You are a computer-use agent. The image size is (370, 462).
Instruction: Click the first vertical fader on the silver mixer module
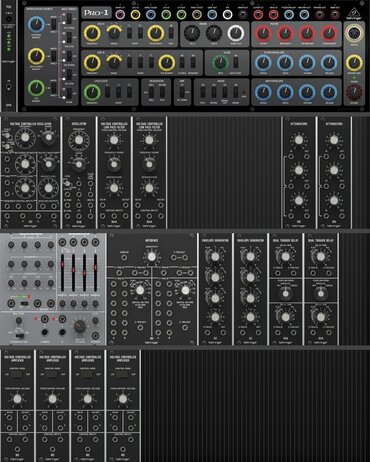click(62, 273)
